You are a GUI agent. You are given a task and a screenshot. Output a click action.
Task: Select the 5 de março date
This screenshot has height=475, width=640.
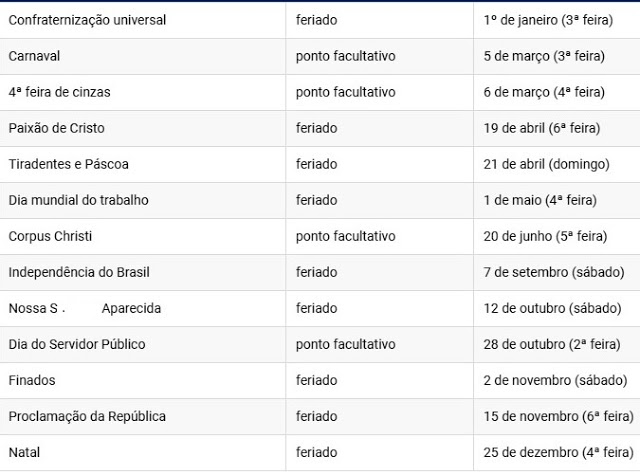[x=544, y=56]
